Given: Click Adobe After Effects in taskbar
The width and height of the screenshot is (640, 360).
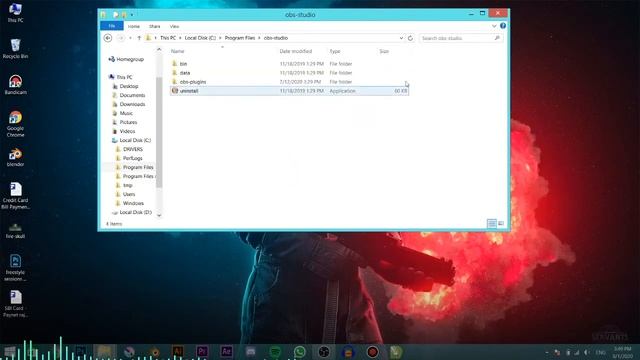Looking at the screenshot, I should [x=227, y=351].
